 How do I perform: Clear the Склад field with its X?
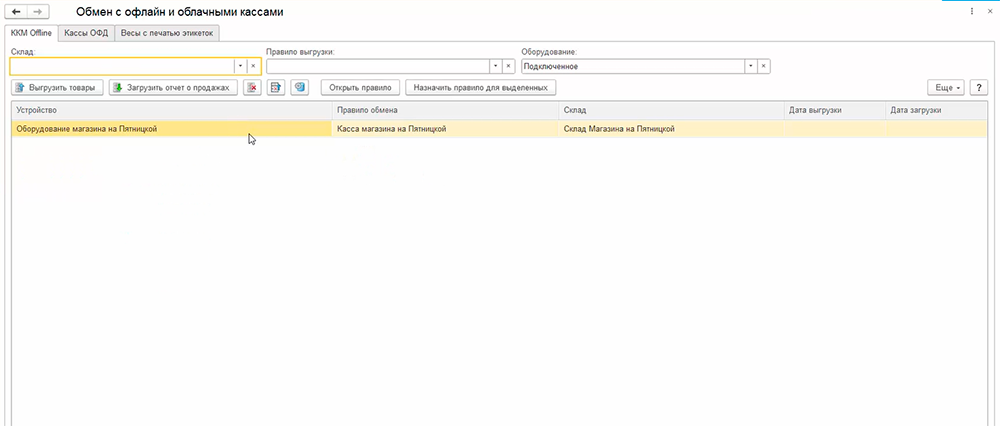(x=253, y=66)
